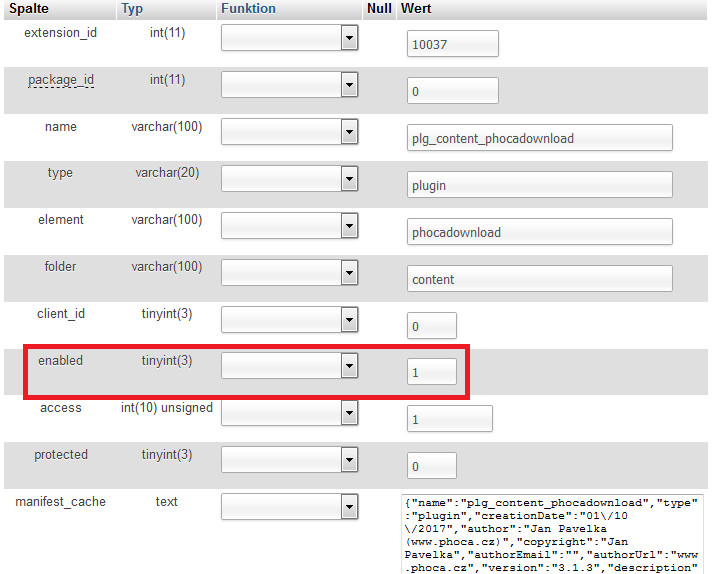
Task: Click the extension_id value field containing 10037
Action: click(452, 45)
